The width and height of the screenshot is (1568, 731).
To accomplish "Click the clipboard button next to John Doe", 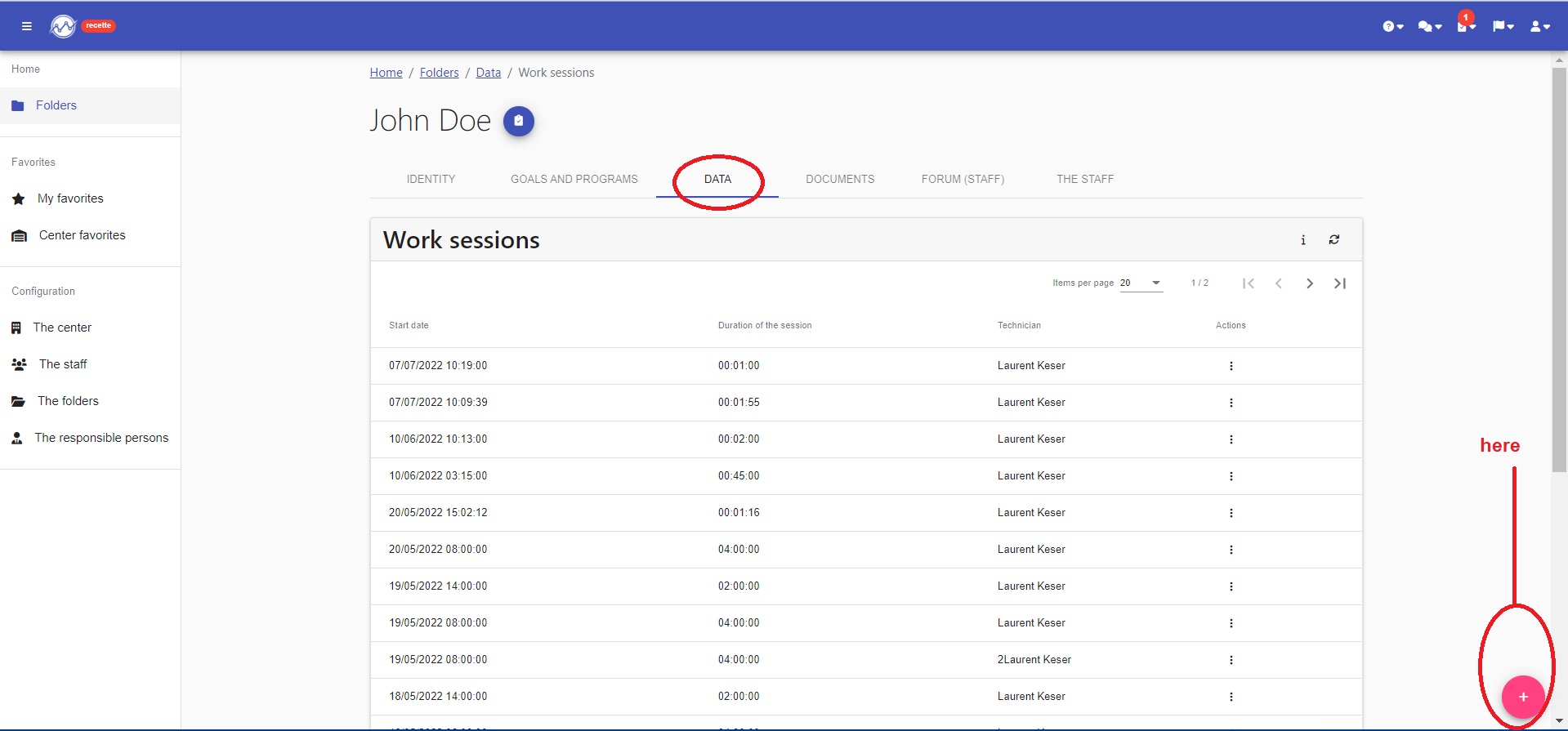I will pos(518,121).
